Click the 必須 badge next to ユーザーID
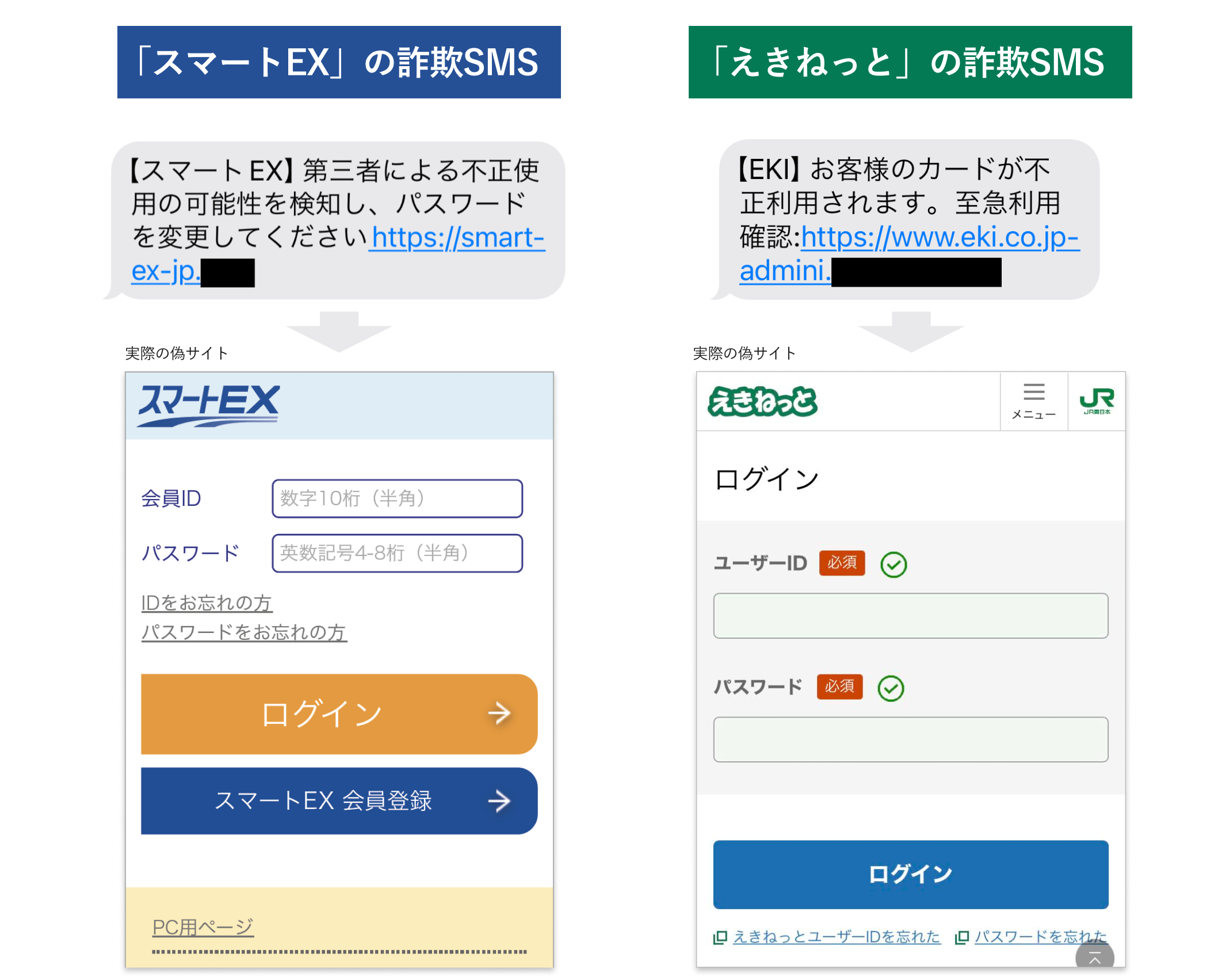 point(841,564)
